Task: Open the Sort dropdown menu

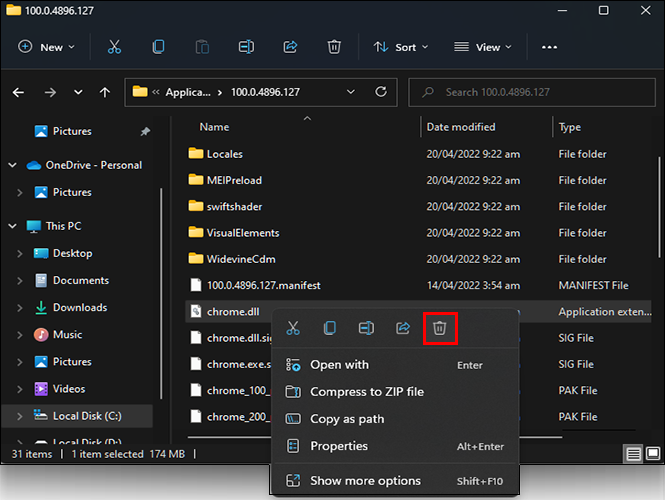Action: (x=400, y=47)
